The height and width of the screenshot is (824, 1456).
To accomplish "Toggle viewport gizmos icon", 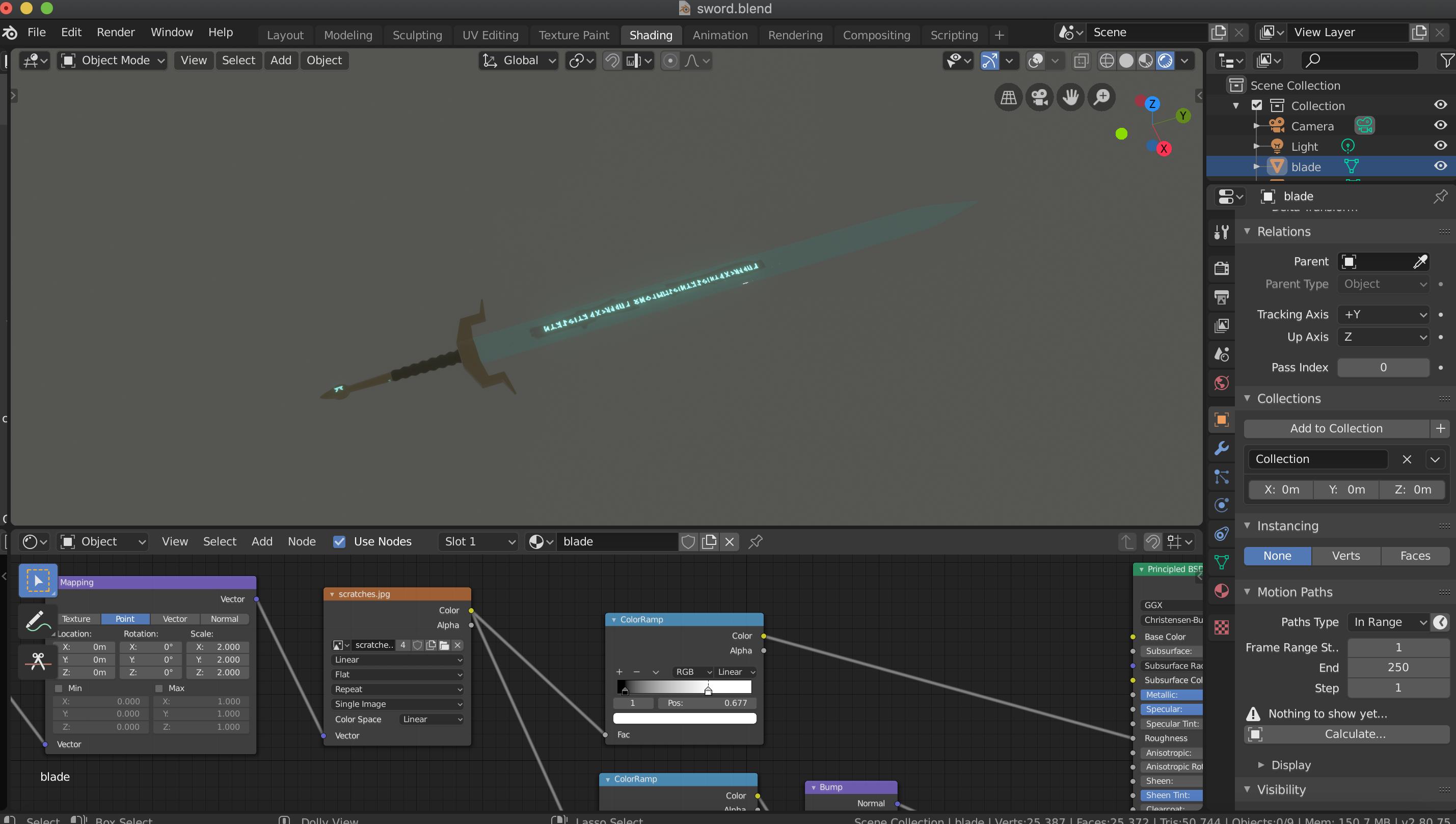I will click(989, 61).
